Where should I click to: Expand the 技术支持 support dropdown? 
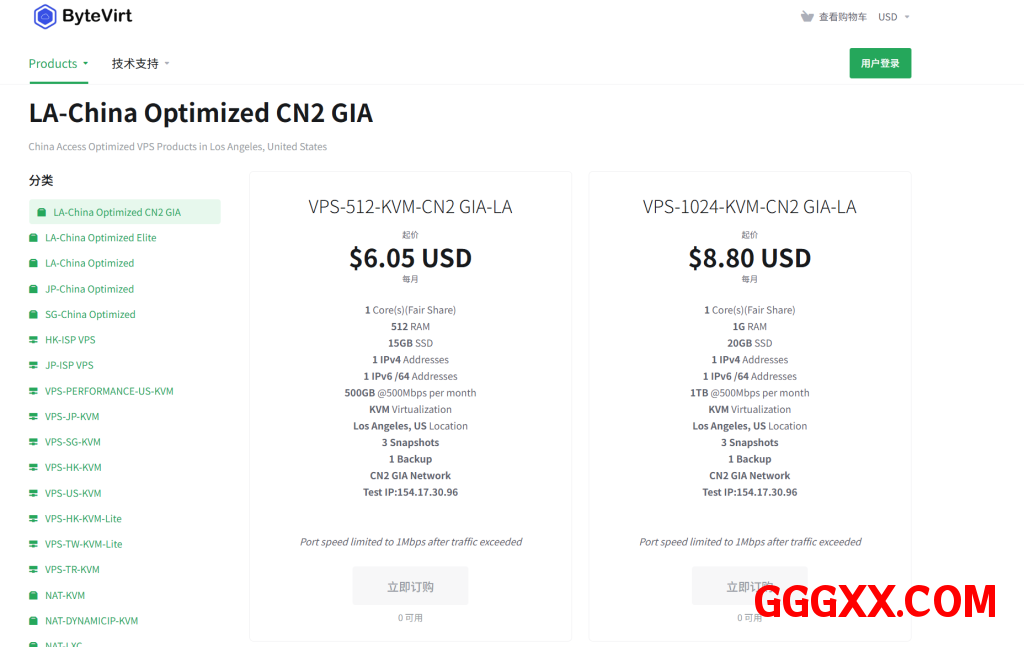click(140, 64)
